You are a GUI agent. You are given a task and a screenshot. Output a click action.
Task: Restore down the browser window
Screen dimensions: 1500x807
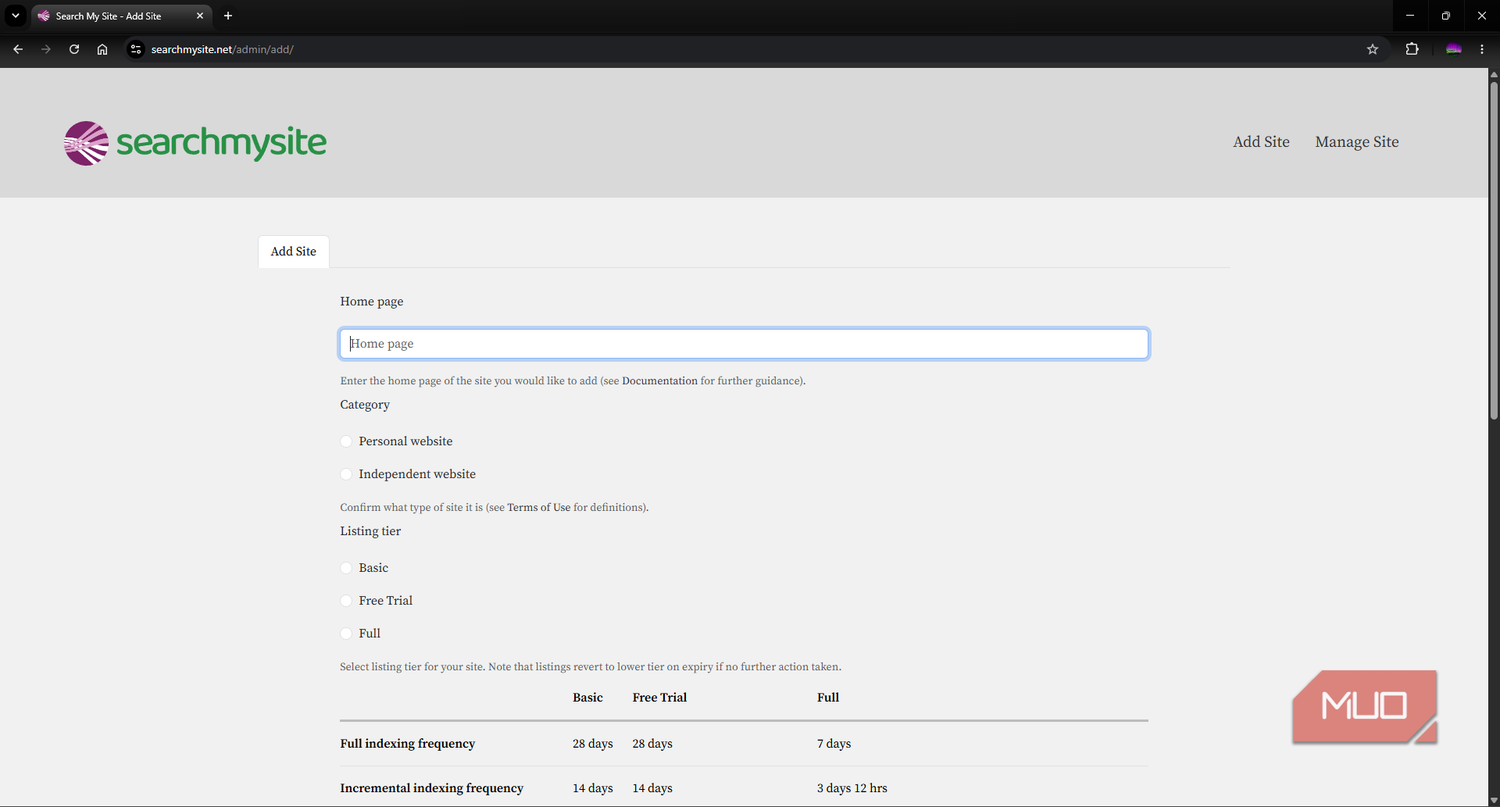[x=1446, y=16]
